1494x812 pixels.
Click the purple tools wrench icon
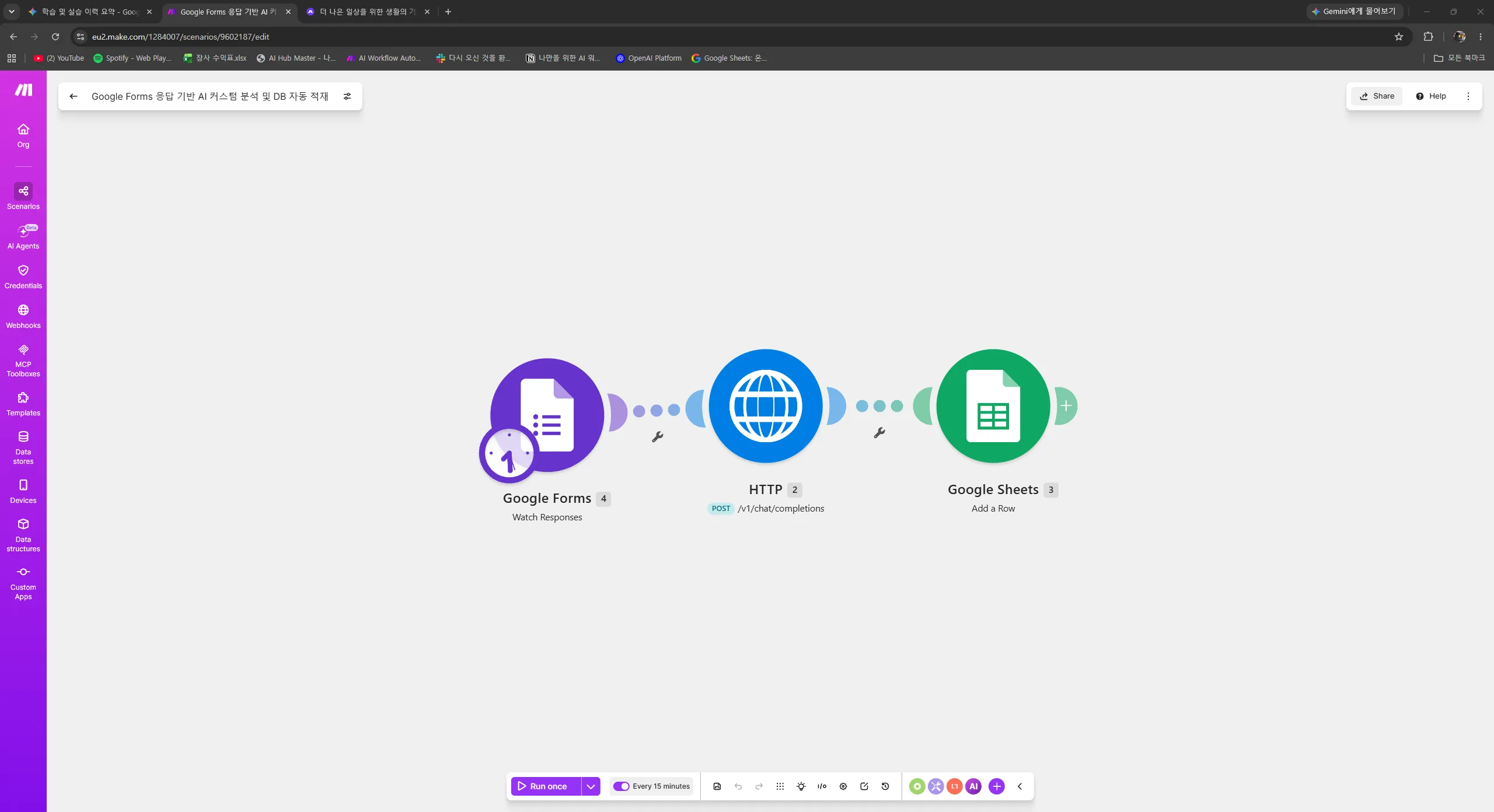(936, 786)
